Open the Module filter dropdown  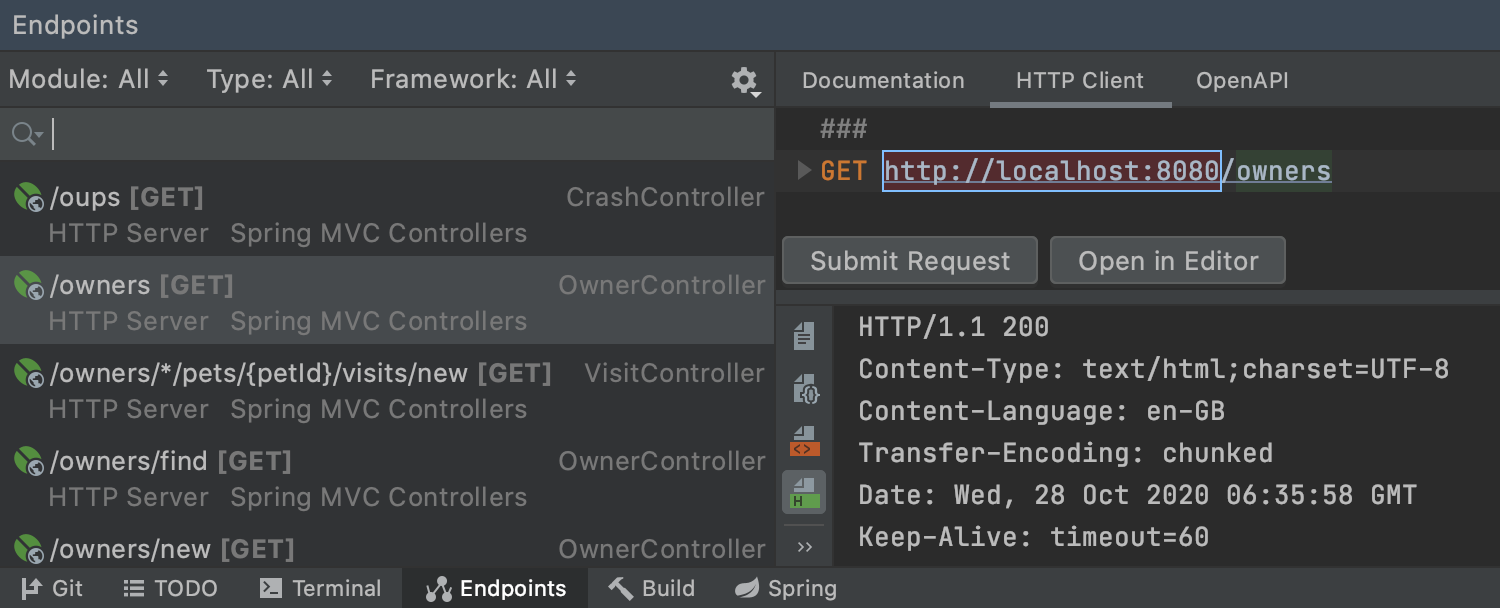point(88,80)
